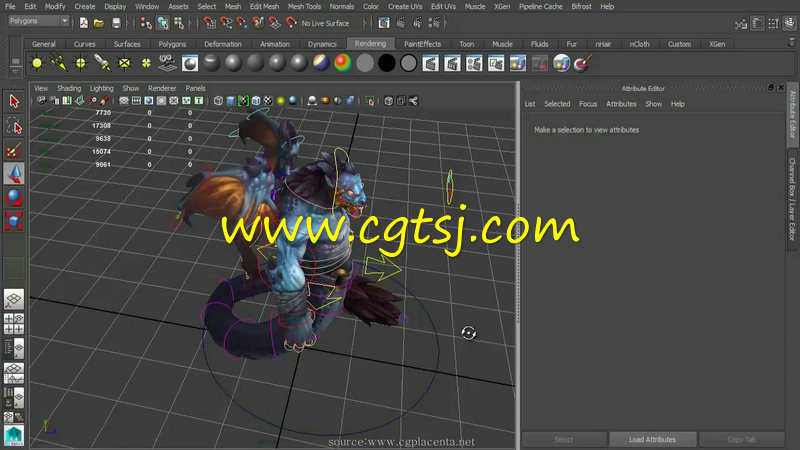Screen dimensions: 800x450
Task: Switch to single perspective view layout
Action: (x=14, y=299)
